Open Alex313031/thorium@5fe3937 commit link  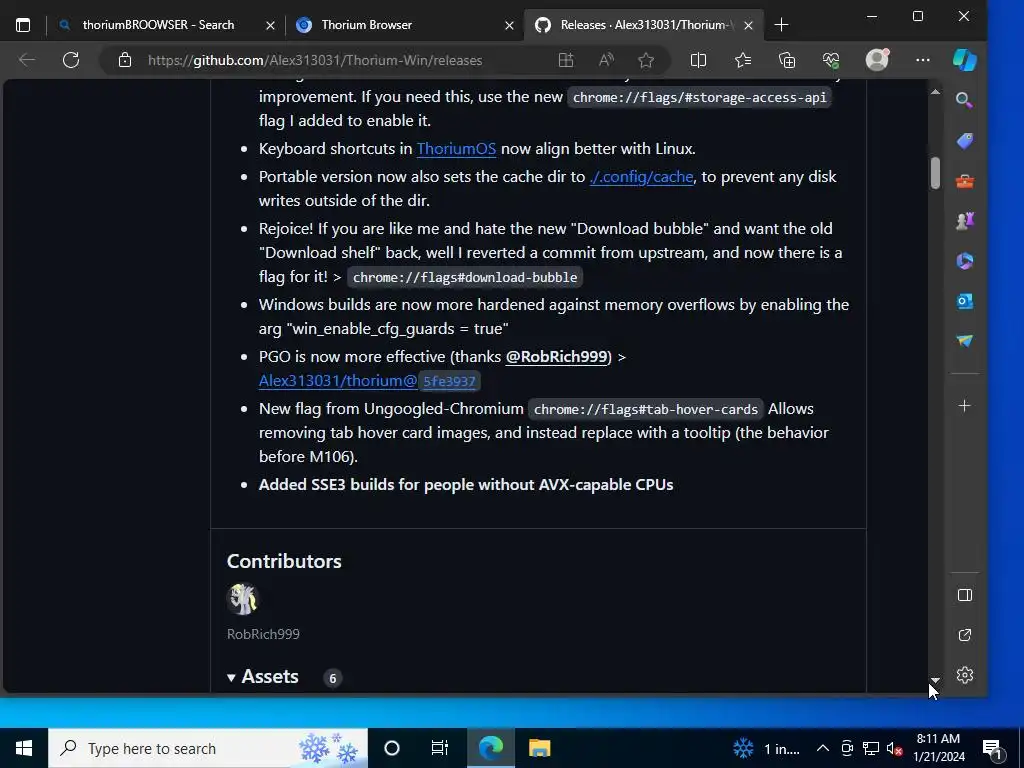pos(370,381)
